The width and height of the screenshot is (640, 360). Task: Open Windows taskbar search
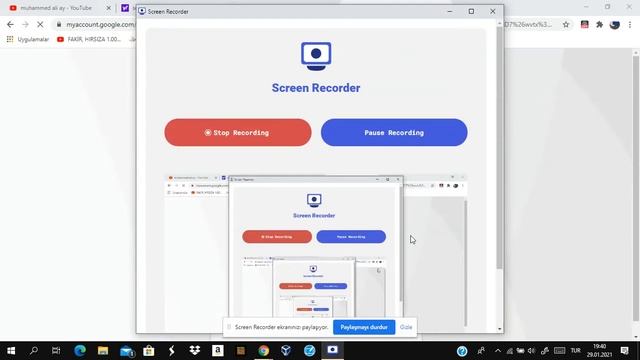point(34,351)
